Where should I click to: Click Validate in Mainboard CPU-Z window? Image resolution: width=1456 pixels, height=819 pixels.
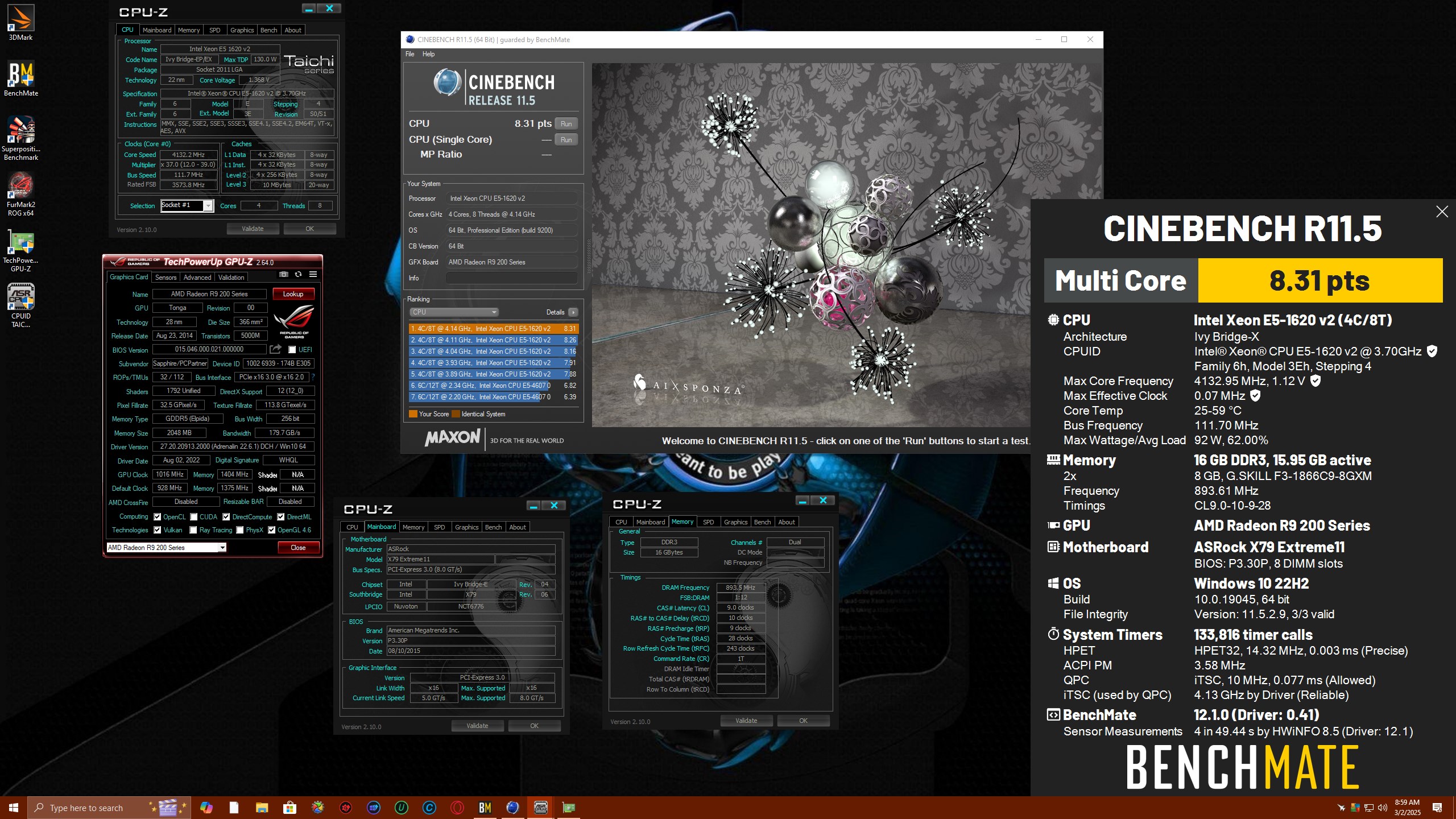pyautogui.click(x=477, y=726)
